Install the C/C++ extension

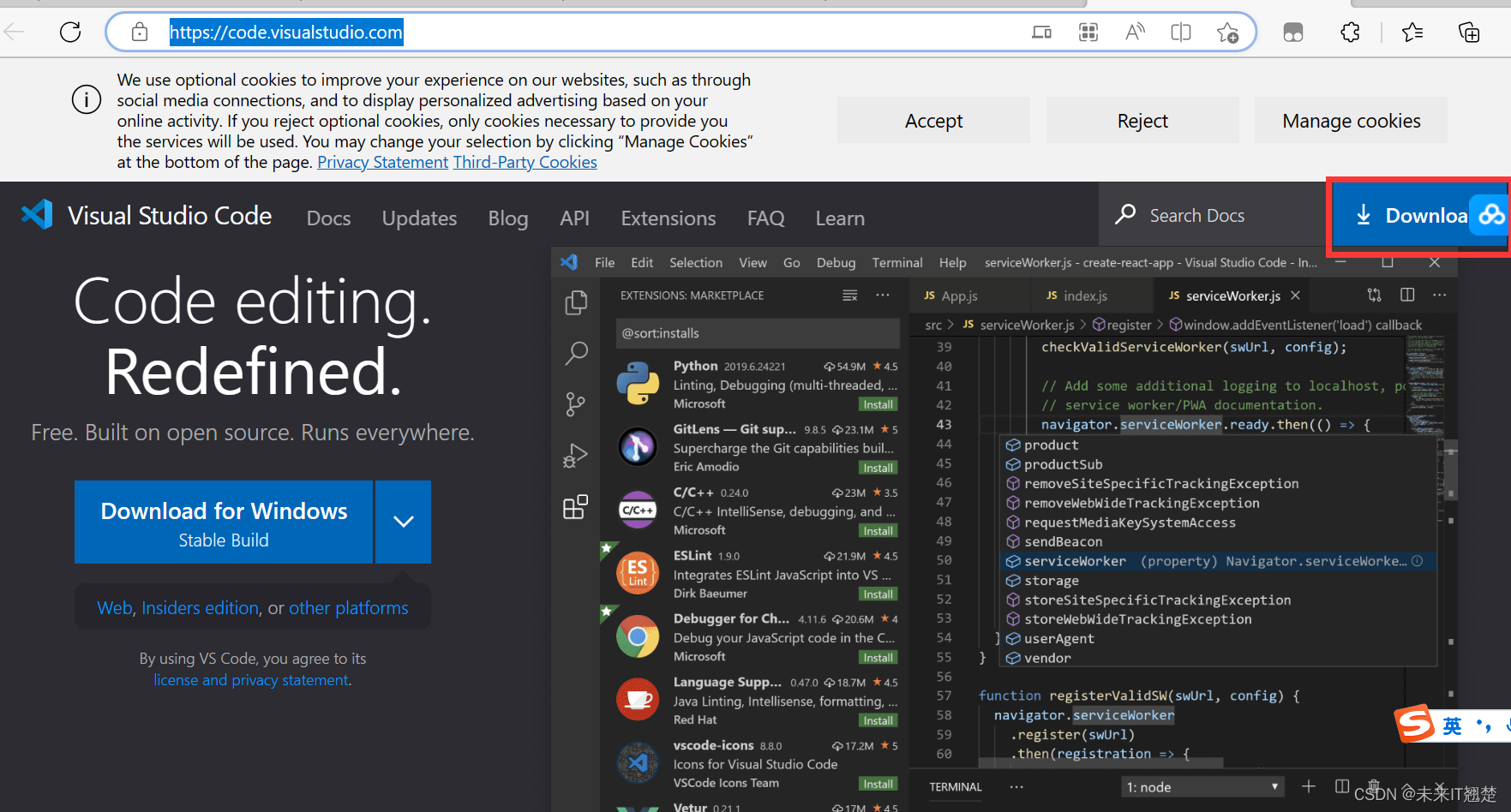(x=878, y=531)
